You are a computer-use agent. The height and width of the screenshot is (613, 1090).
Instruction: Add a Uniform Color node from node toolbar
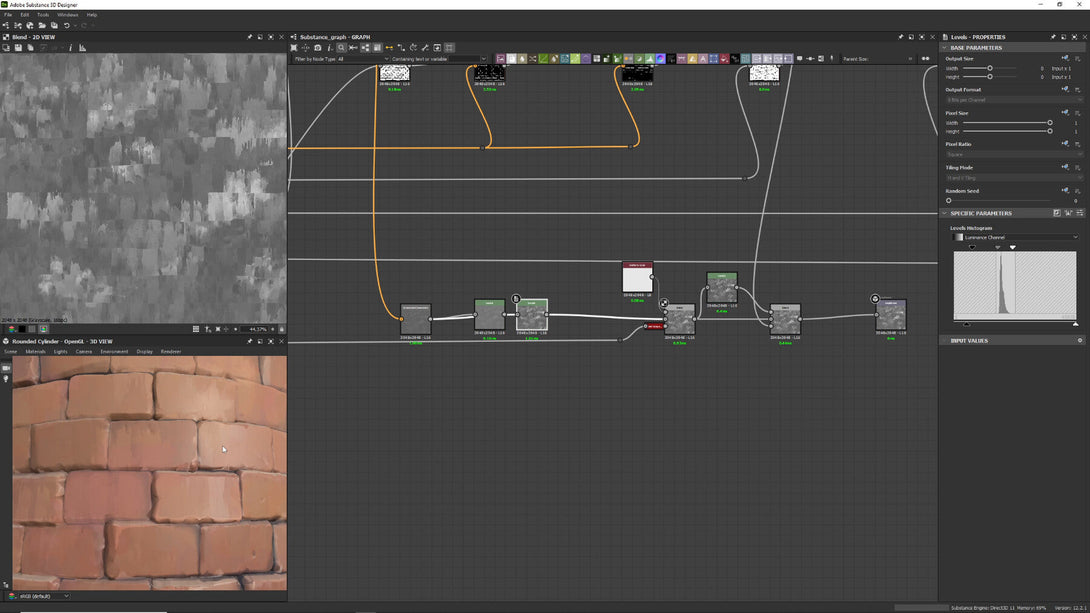724,59
